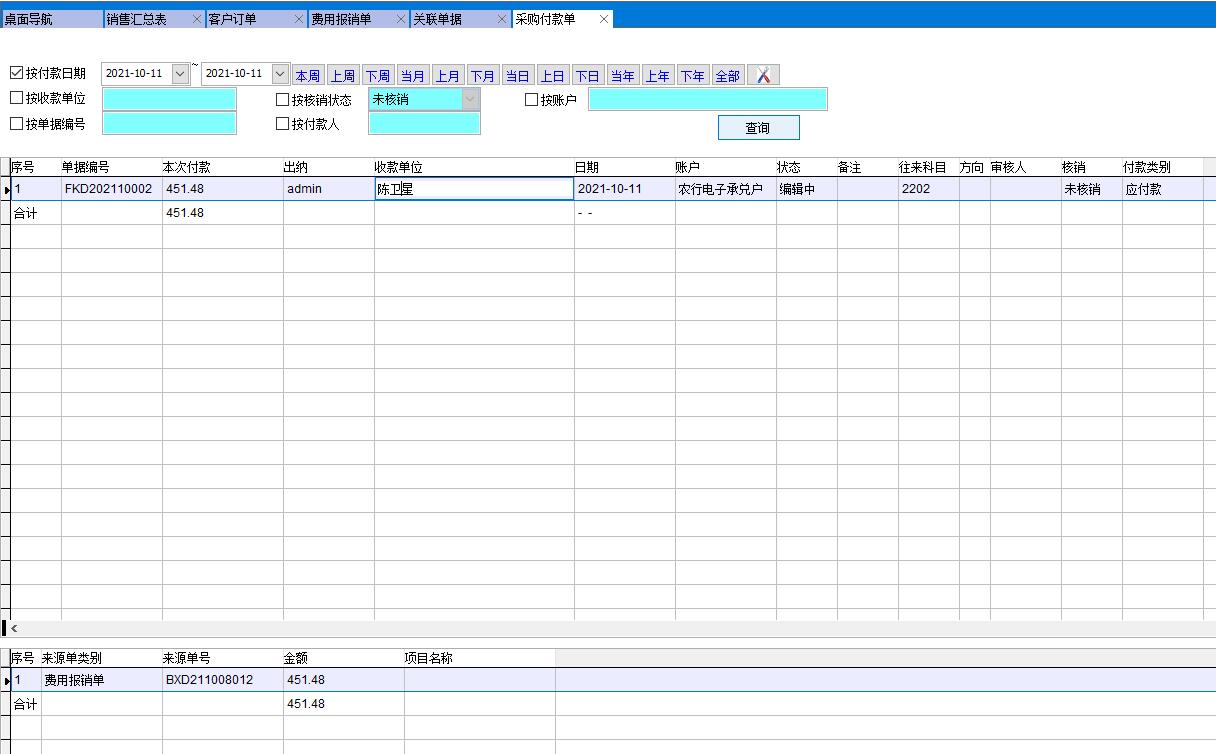The height and width of the screenshot is (754, 1216).
Task: Switch to the 桌面导航 tab
Action: [x=50, y=19]
